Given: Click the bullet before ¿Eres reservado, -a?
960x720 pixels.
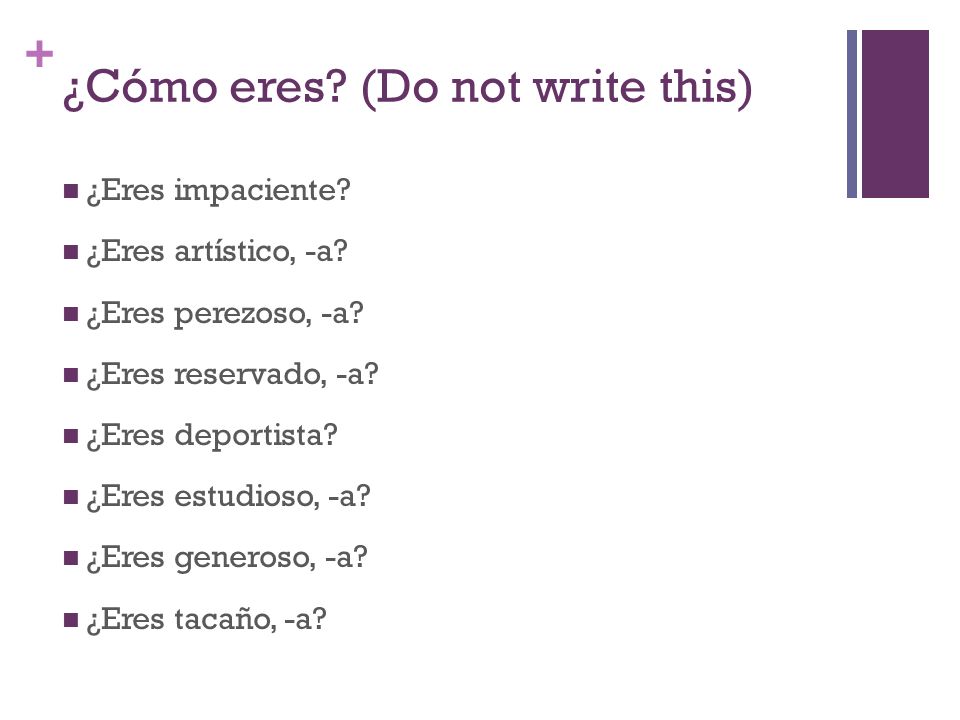Looking at the screenshot, I should click(71, 375).
